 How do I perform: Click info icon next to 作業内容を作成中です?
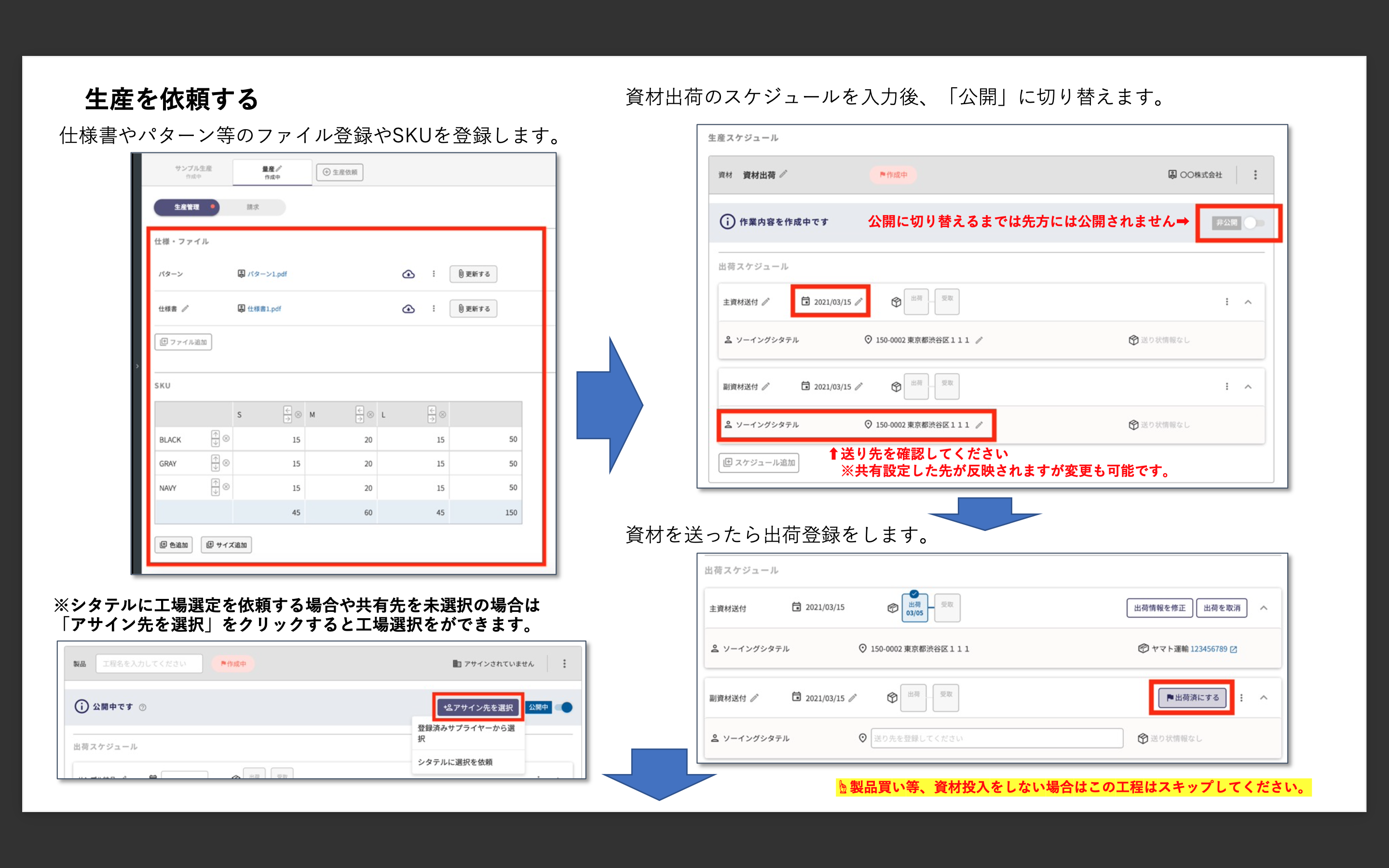pyautogui.click(x=727, y=222)
